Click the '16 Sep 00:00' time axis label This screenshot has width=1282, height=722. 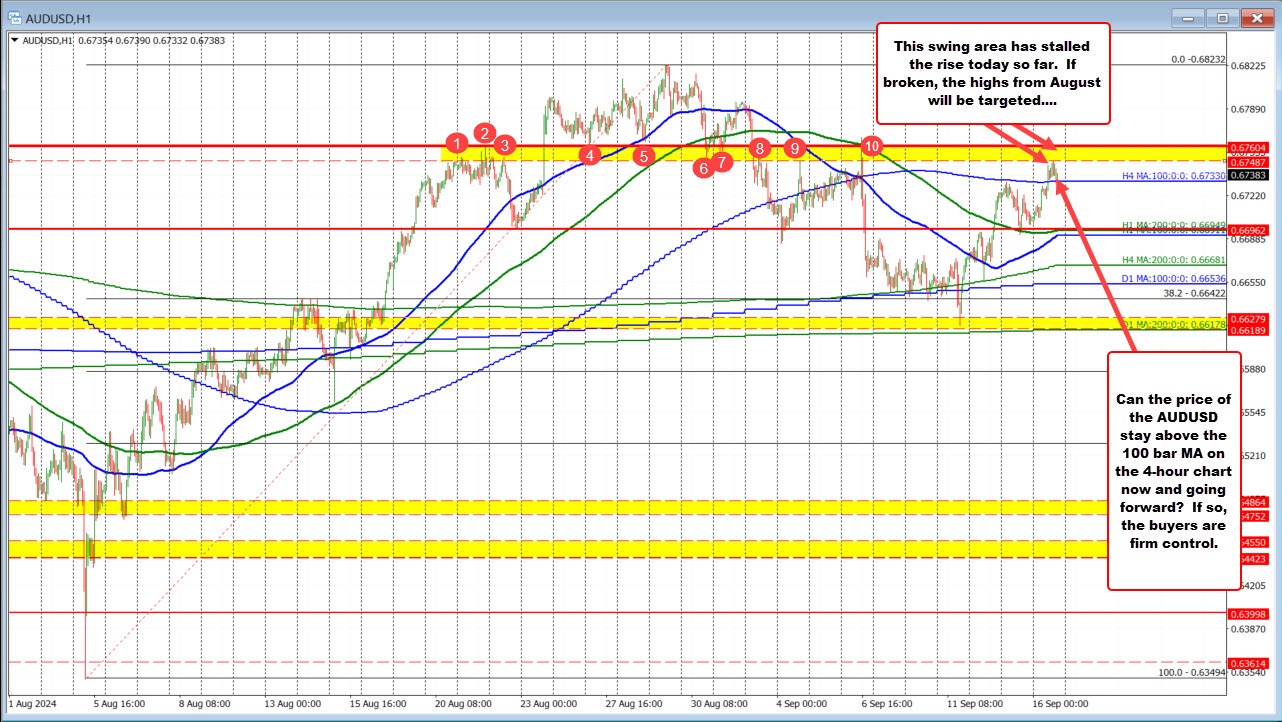1059,704
